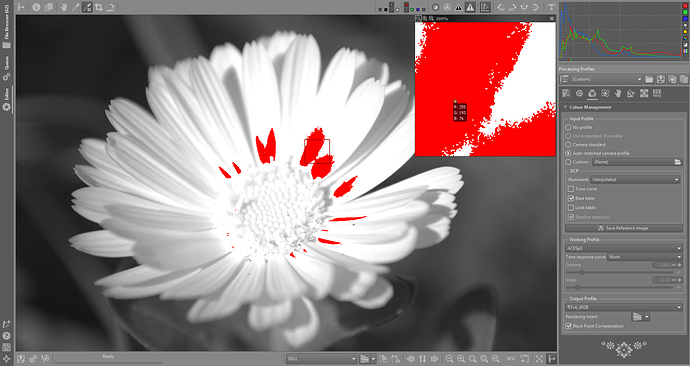690x366 pixels.
Task: Save current image icon in bottom bar
Action: [x=21, y=359]
